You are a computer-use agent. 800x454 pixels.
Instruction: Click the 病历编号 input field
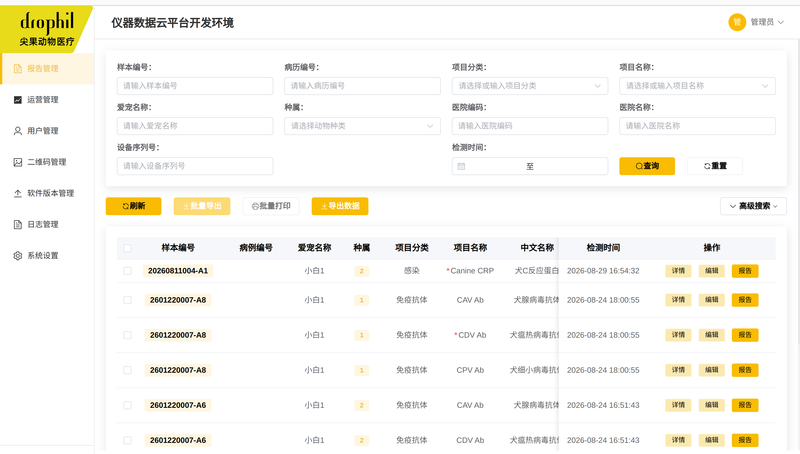coord(362,86)
